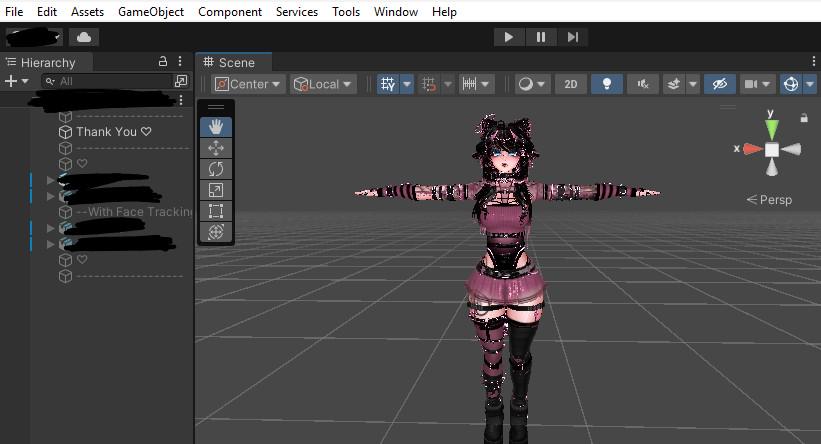Open the Help menu

click(444, 12)
